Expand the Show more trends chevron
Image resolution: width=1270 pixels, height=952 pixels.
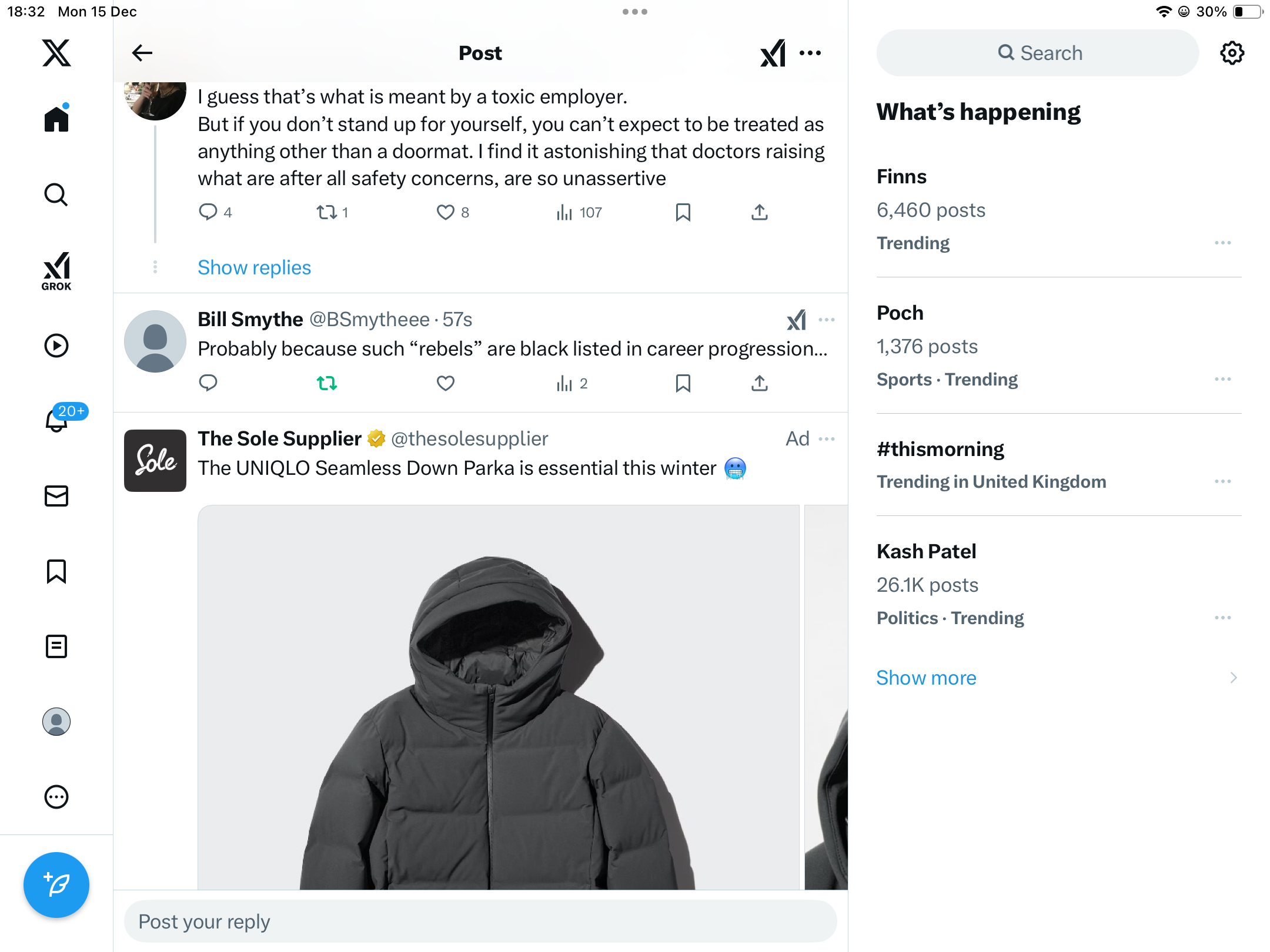point(1234,678)
